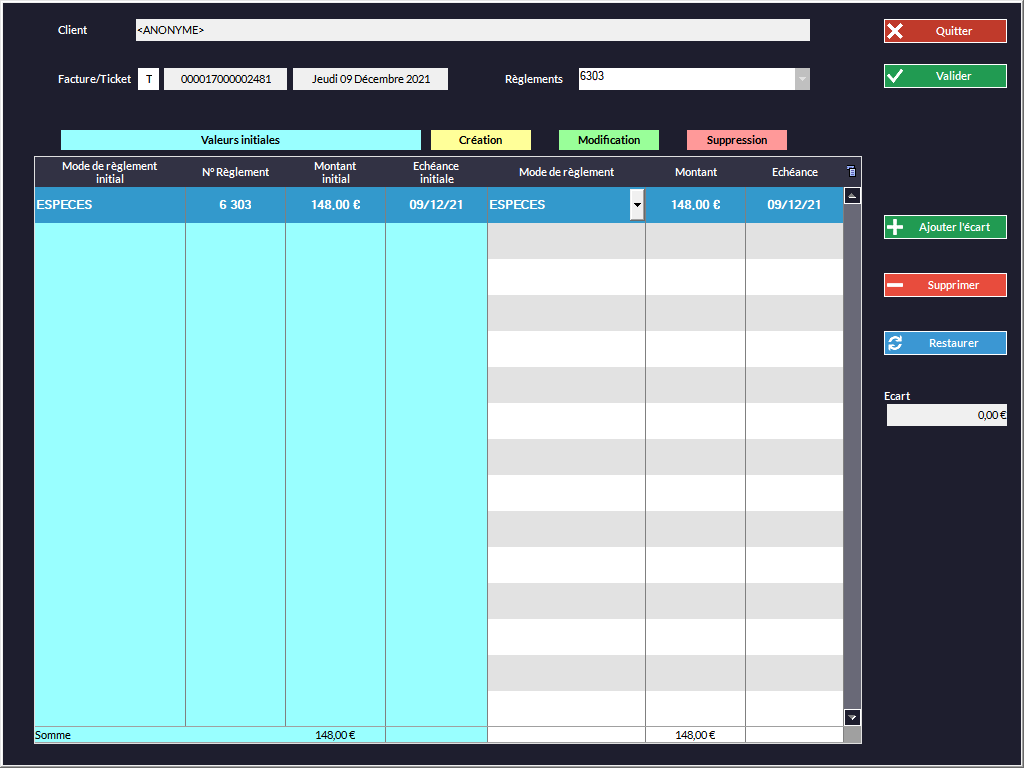Click the red X Quitter icon
This screenshot has width=1024, height=768.
[x=895, y=31]
